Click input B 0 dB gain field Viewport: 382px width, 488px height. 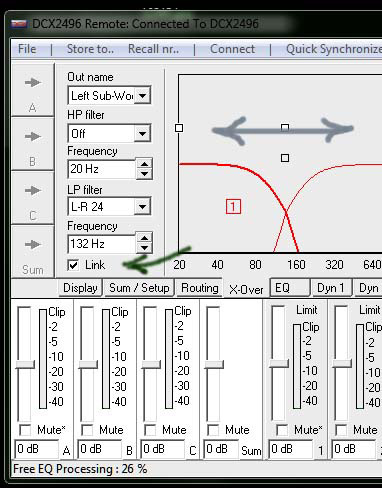pos(100,449)
